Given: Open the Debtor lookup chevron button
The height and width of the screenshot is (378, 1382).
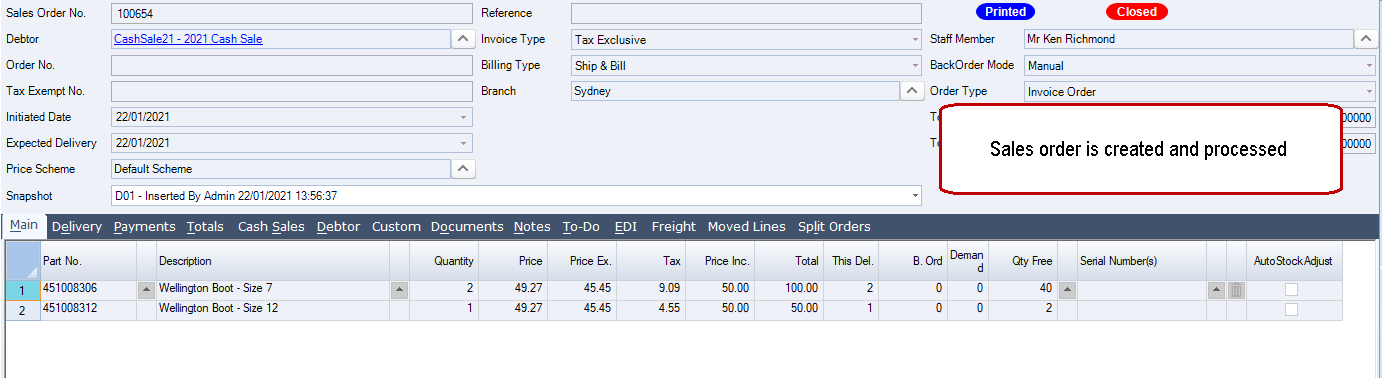Looking at the screenshot, I should tap(463, 39).
